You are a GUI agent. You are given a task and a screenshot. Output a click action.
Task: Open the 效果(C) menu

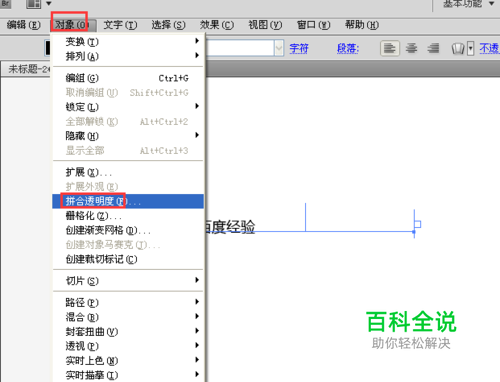(217, 25)
